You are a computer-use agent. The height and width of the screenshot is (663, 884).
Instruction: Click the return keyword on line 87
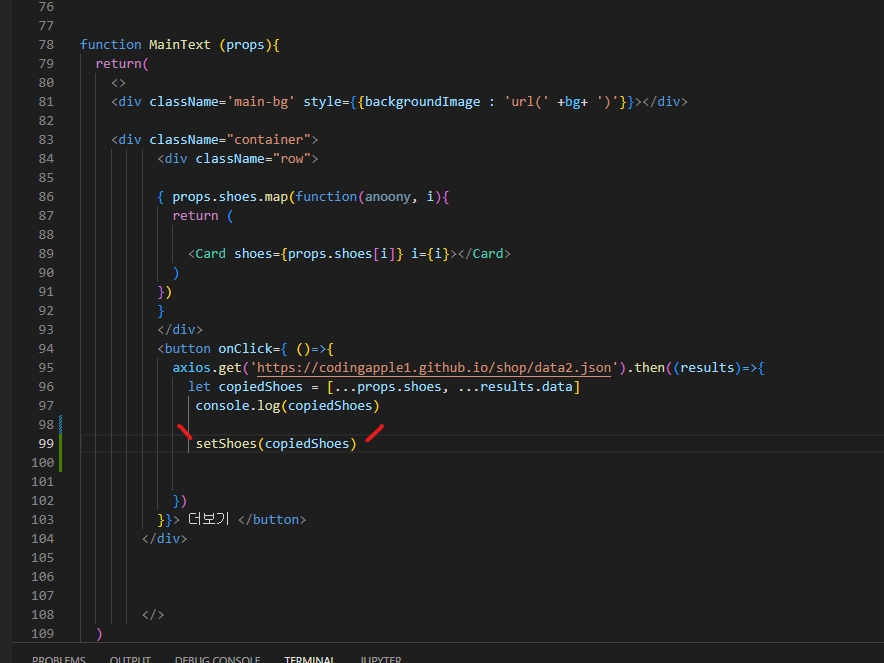tap(195, 216)
